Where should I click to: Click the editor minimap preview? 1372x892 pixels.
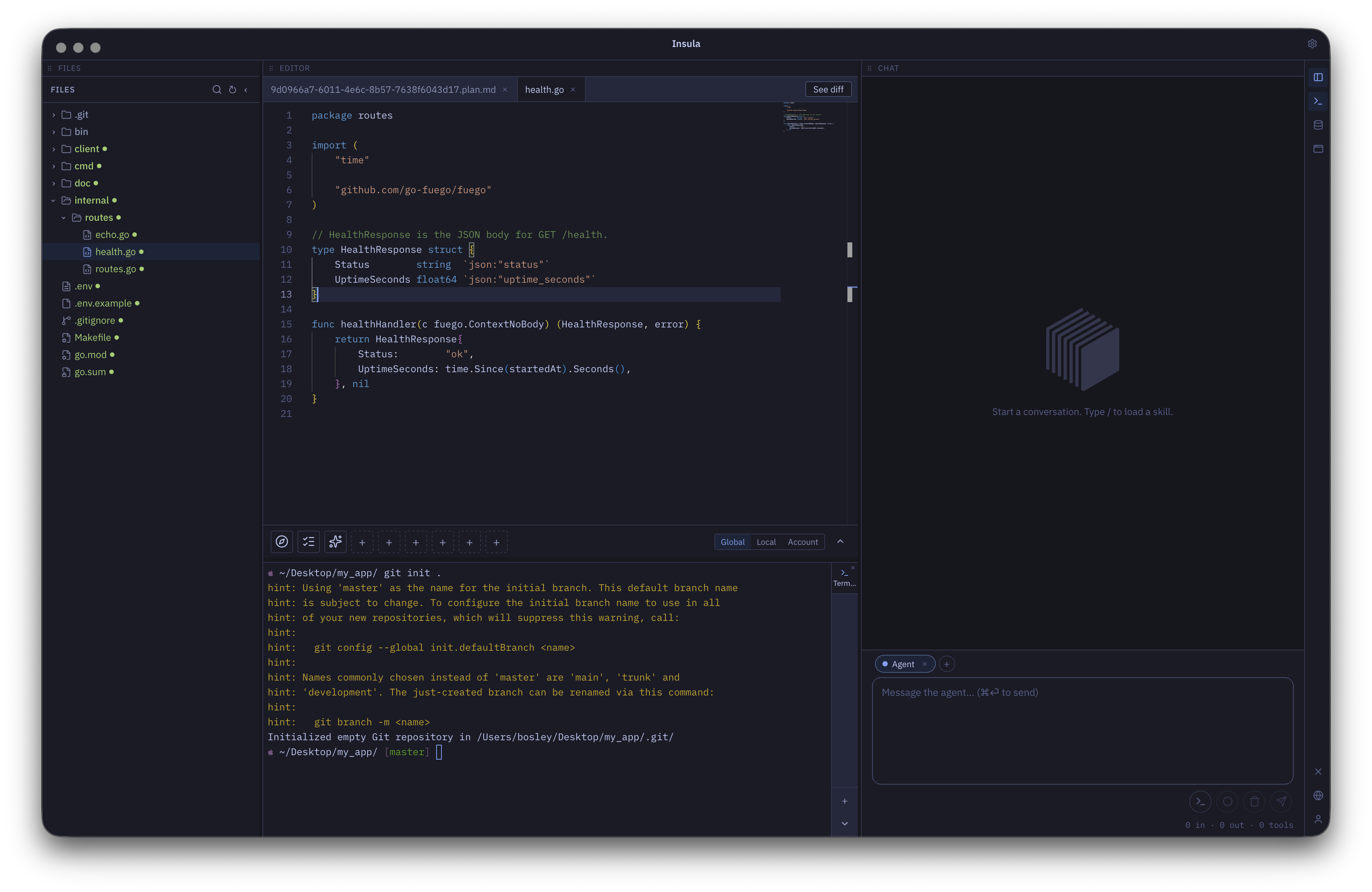point(809,116)
